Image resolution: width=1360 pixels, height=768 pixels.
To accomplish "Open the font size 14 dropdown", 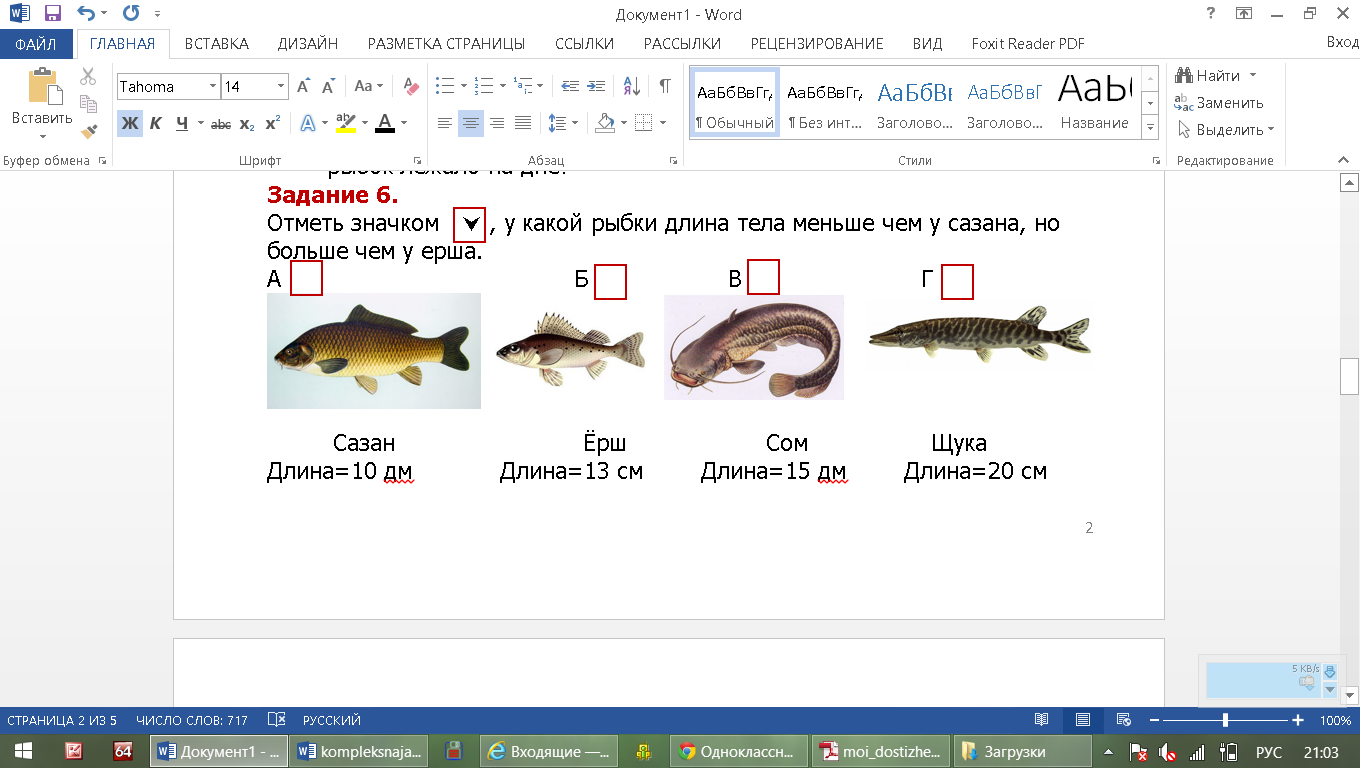I will 281,87.
